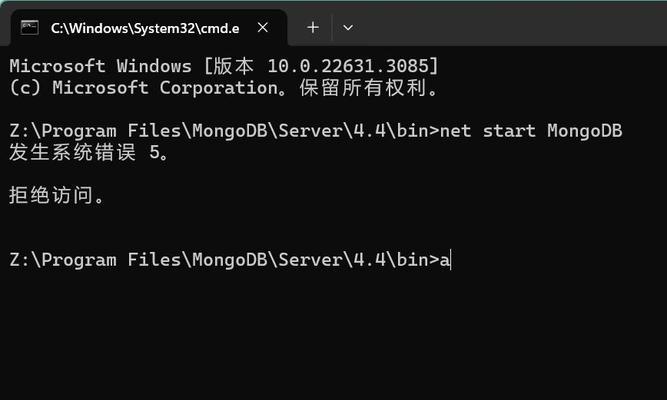Click the cmd terminal icon in the tab
Viewport: 667px width, 400px height.
[30, 28]
